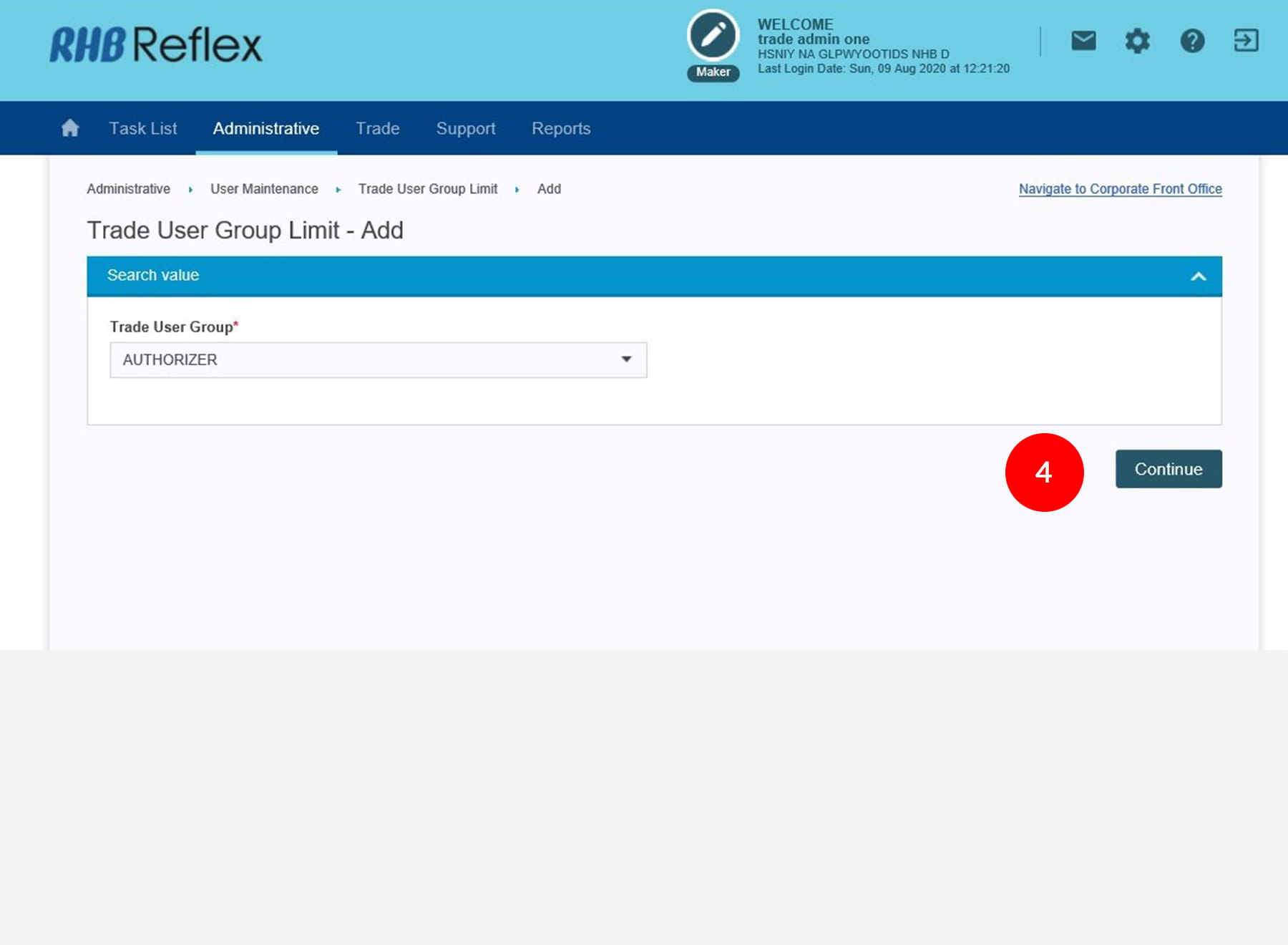
Task: Open the Trade menu
Action: pyautogui.click(x=378, y=128)
